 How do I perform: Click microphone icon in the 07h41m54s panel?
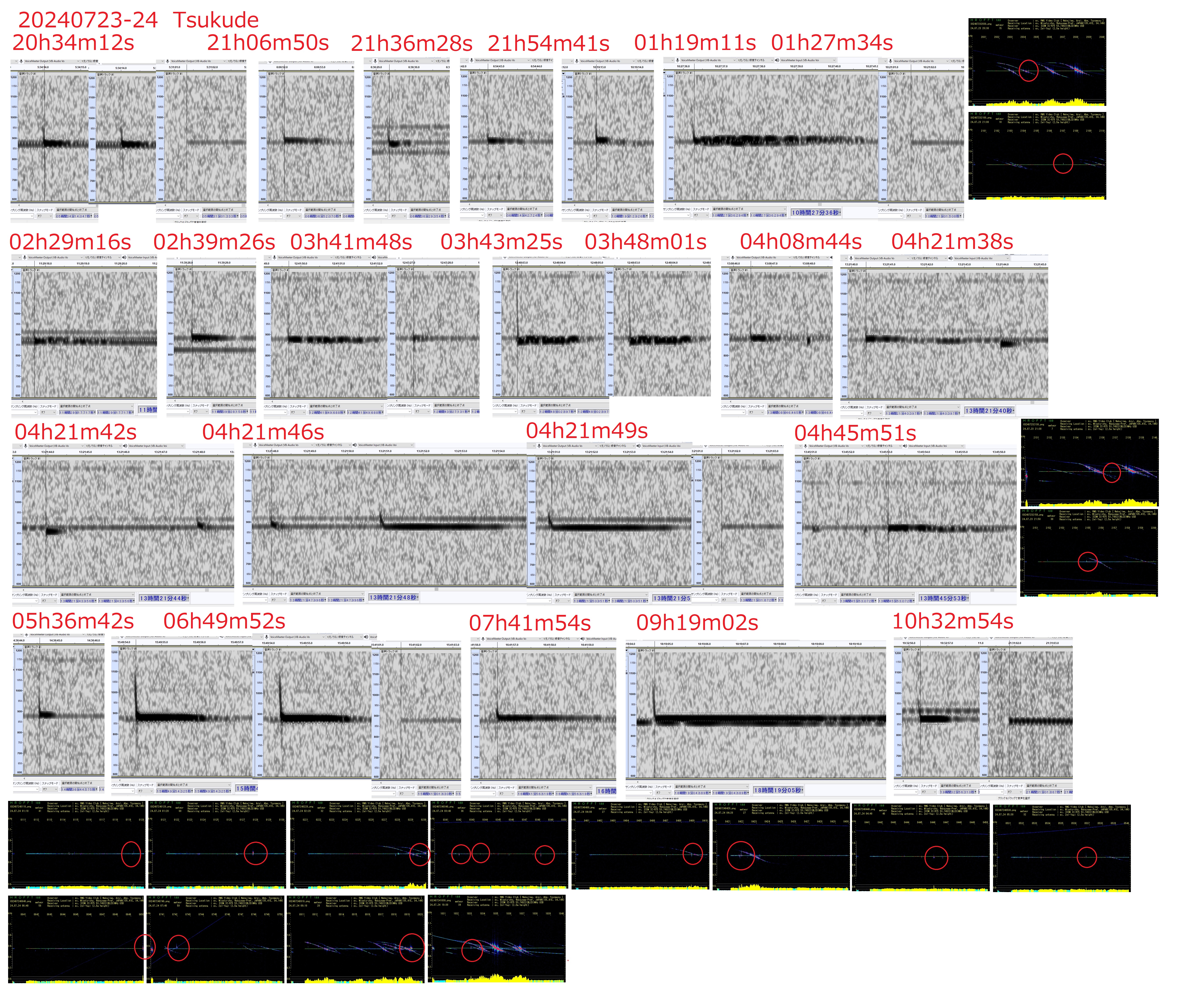point(483,639)
